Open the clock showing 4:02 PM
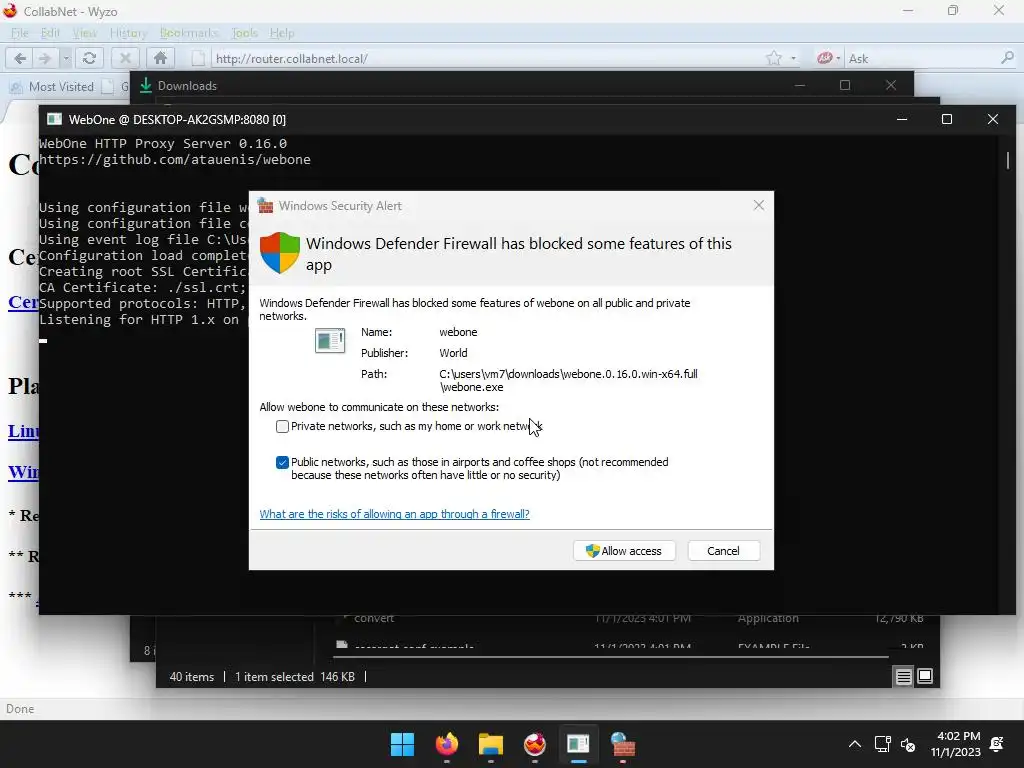Viewport: 1024px width, 768px height. [955, 744]
